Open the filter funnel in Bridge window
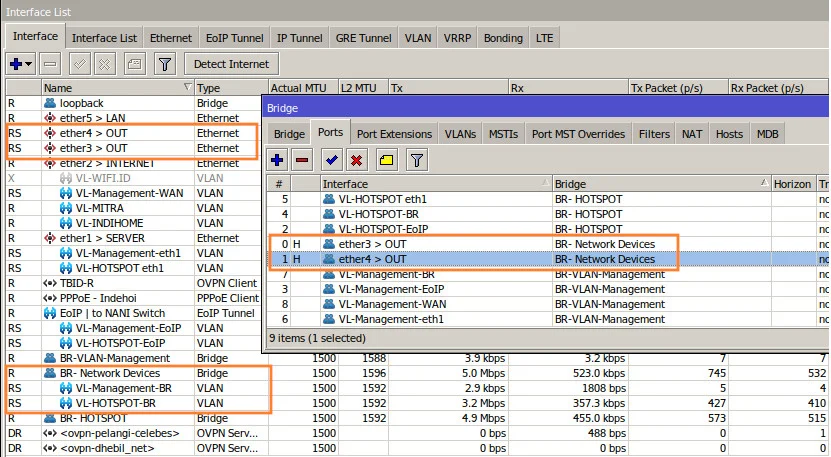This screenshot has height=457, width=831. click(x=417, y=160)
